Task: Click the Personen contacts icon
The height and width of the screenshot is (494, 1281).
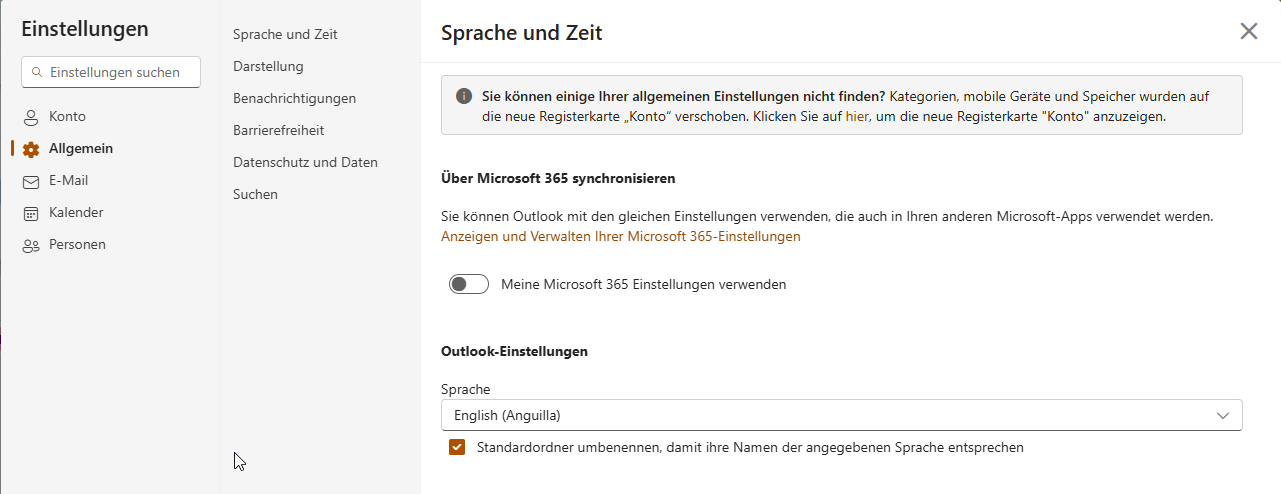Action: coord(31,245)
